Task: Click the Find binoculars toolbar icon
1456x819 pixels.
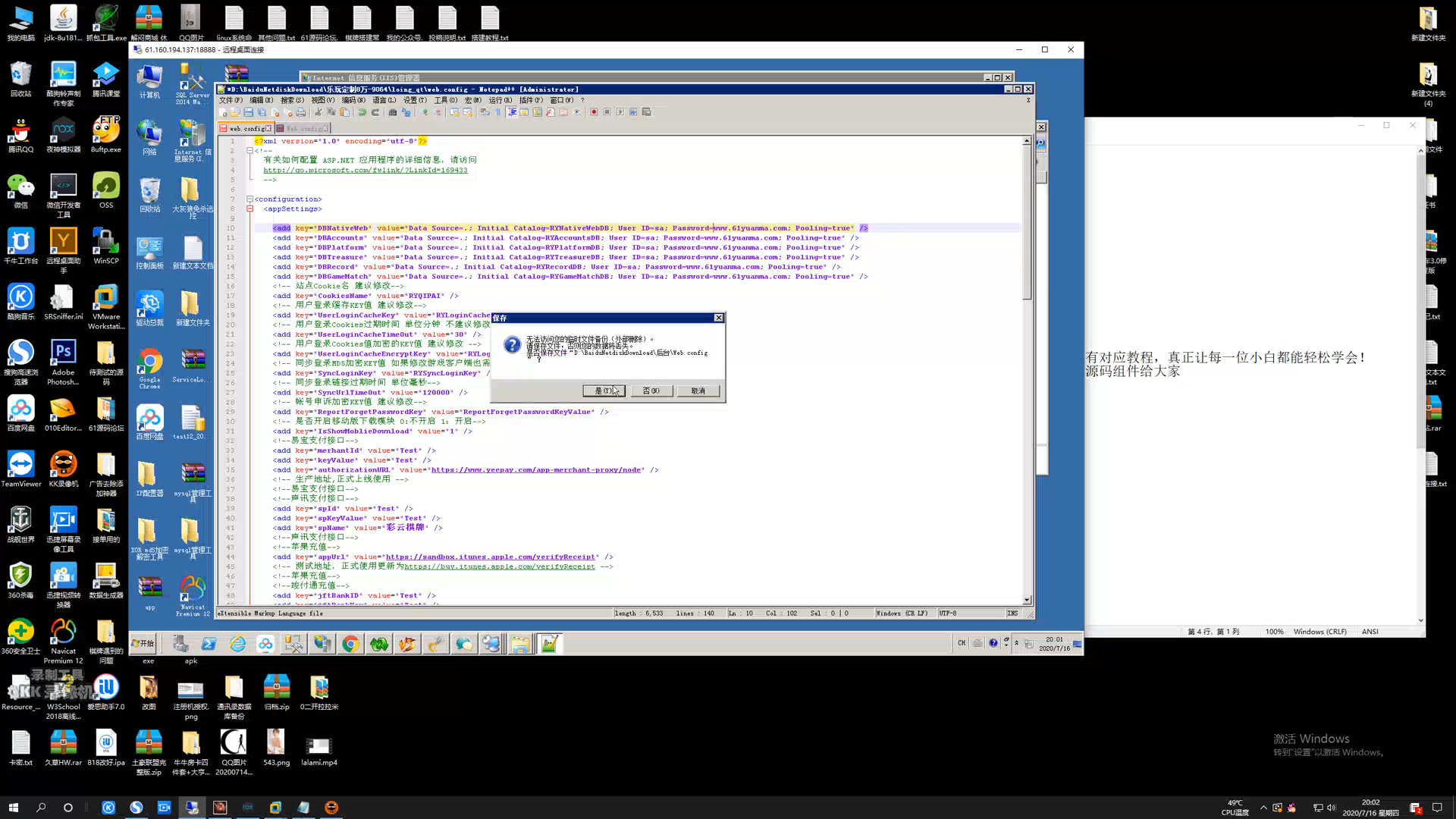Action: click(393, 112)
